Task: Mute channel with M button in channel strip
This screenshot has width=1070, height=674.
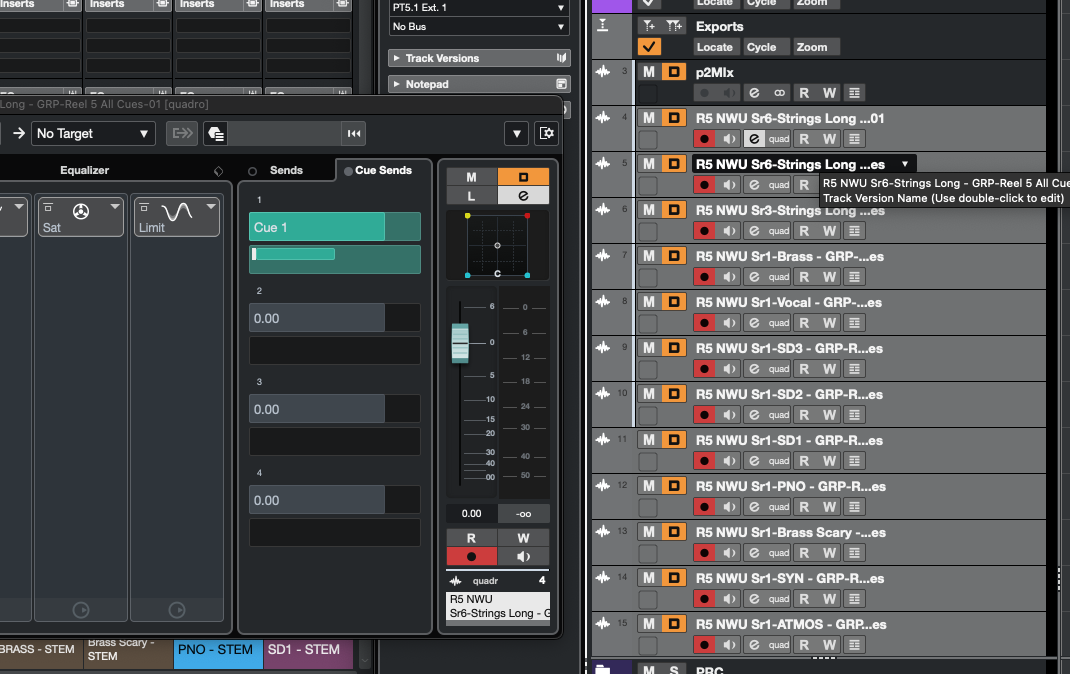Action: pyautogui.click(x=472, y=177)
